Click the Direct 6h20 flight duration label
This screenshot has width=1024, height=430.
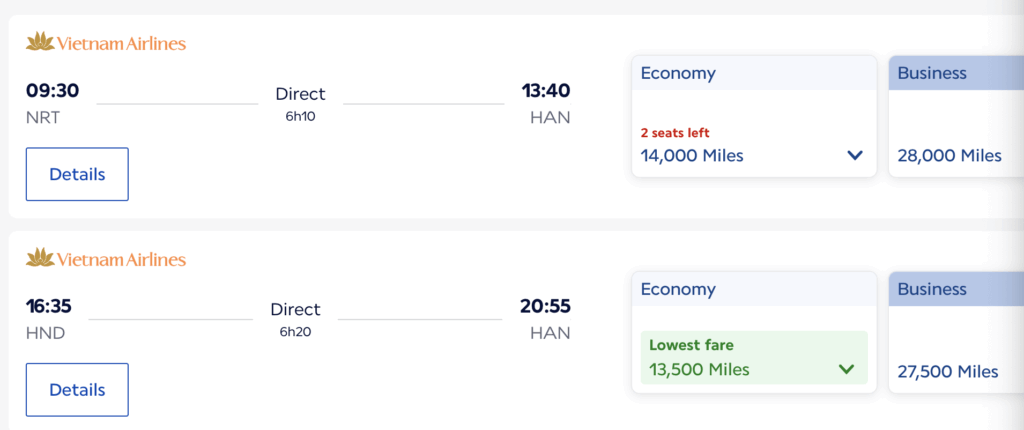coord(295,318)
